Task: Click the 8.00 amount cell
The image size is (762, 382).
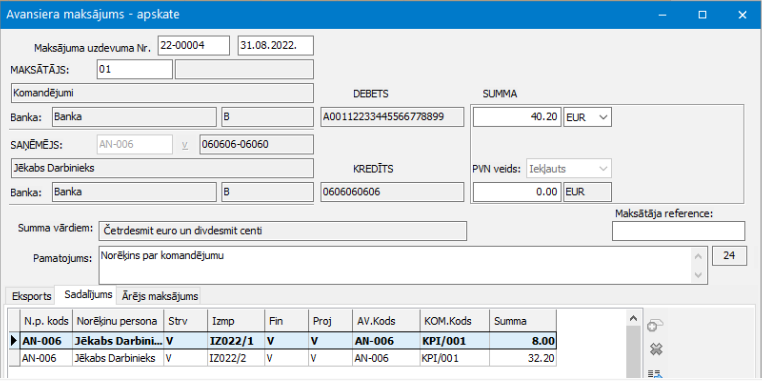Action: tap(522, 341)
